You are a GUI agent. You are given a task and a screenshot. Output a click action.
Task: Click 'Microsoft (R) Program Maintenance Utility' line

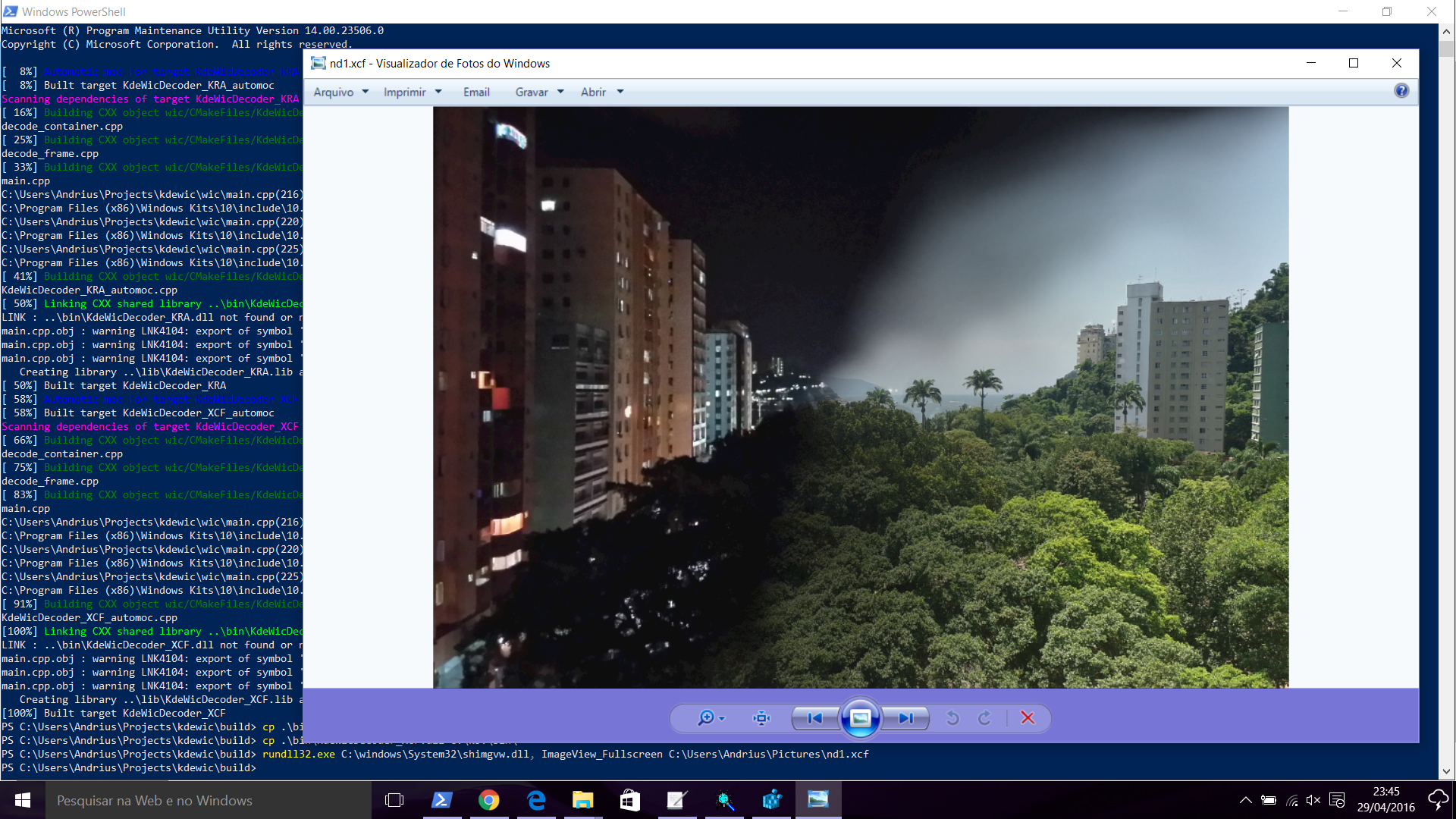(193, 30)
